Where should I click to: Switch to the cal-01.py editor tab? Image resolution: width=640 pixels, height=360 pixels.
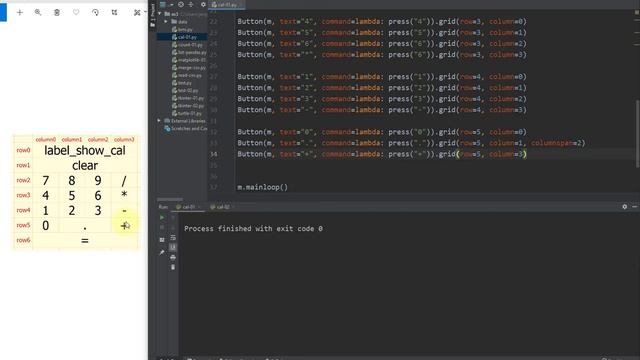coord(227,4)
